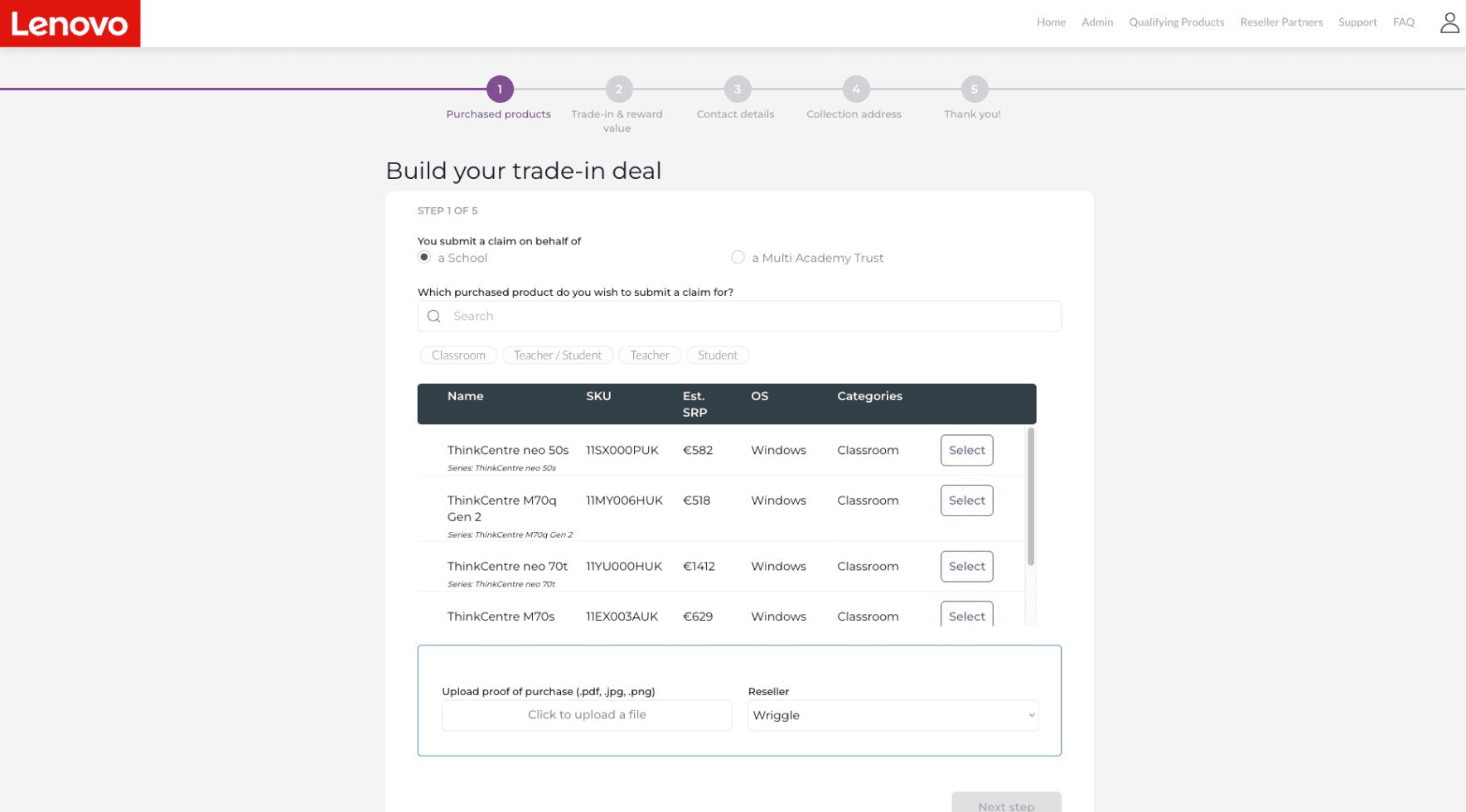Click the Next step button
The image size is (1466, 812).
pyautogui.click(x=1006, y=802)
